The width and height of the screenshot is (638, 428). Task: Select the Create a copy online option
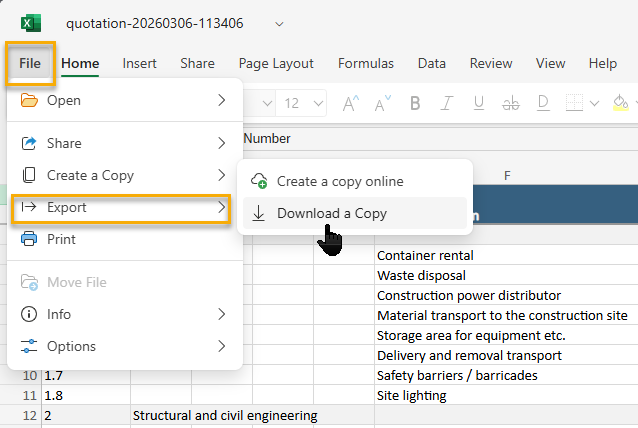tap(340, 181)
